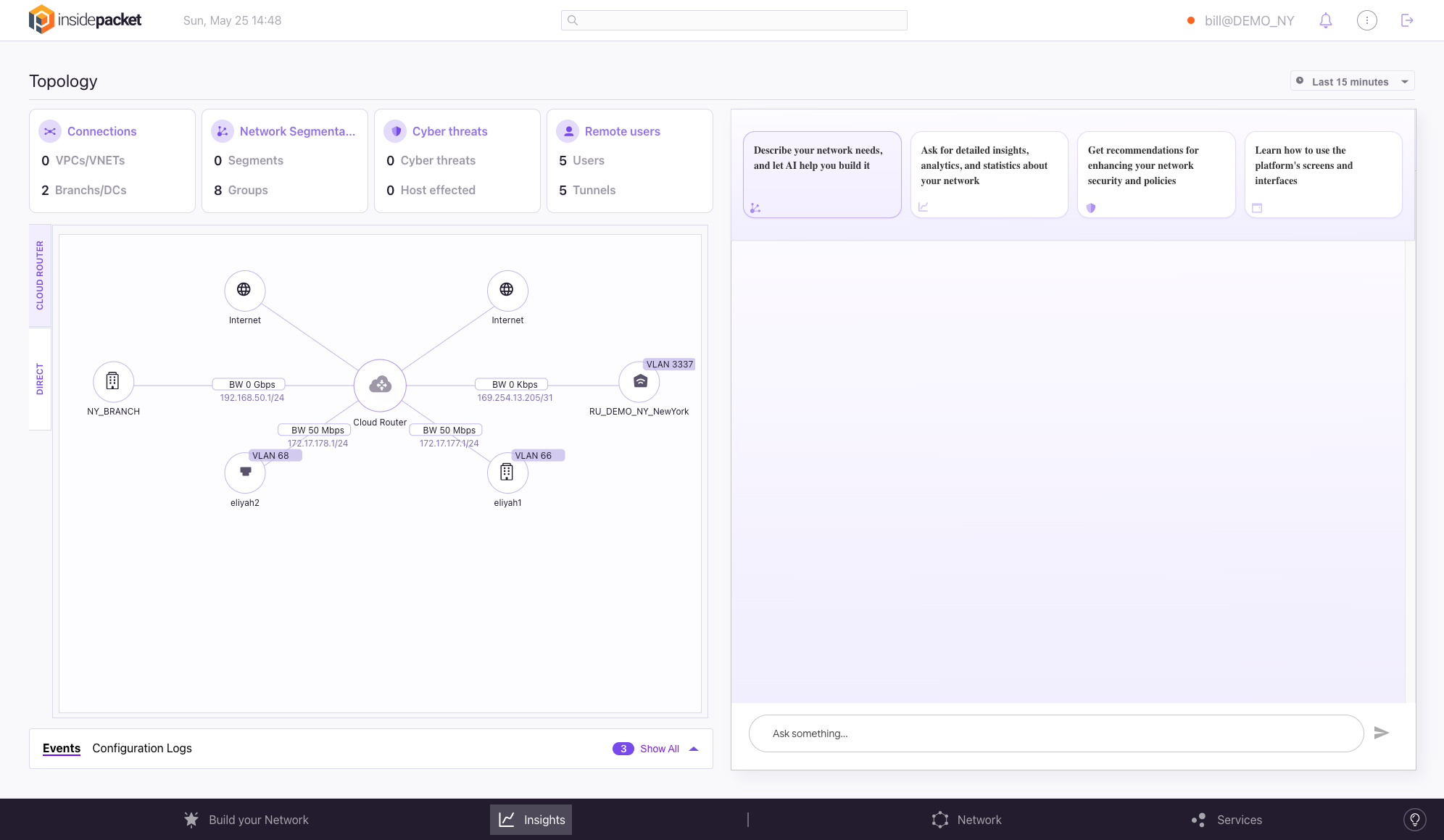Click the Cloud Router node icon
1444x840 pixels.
380,385
